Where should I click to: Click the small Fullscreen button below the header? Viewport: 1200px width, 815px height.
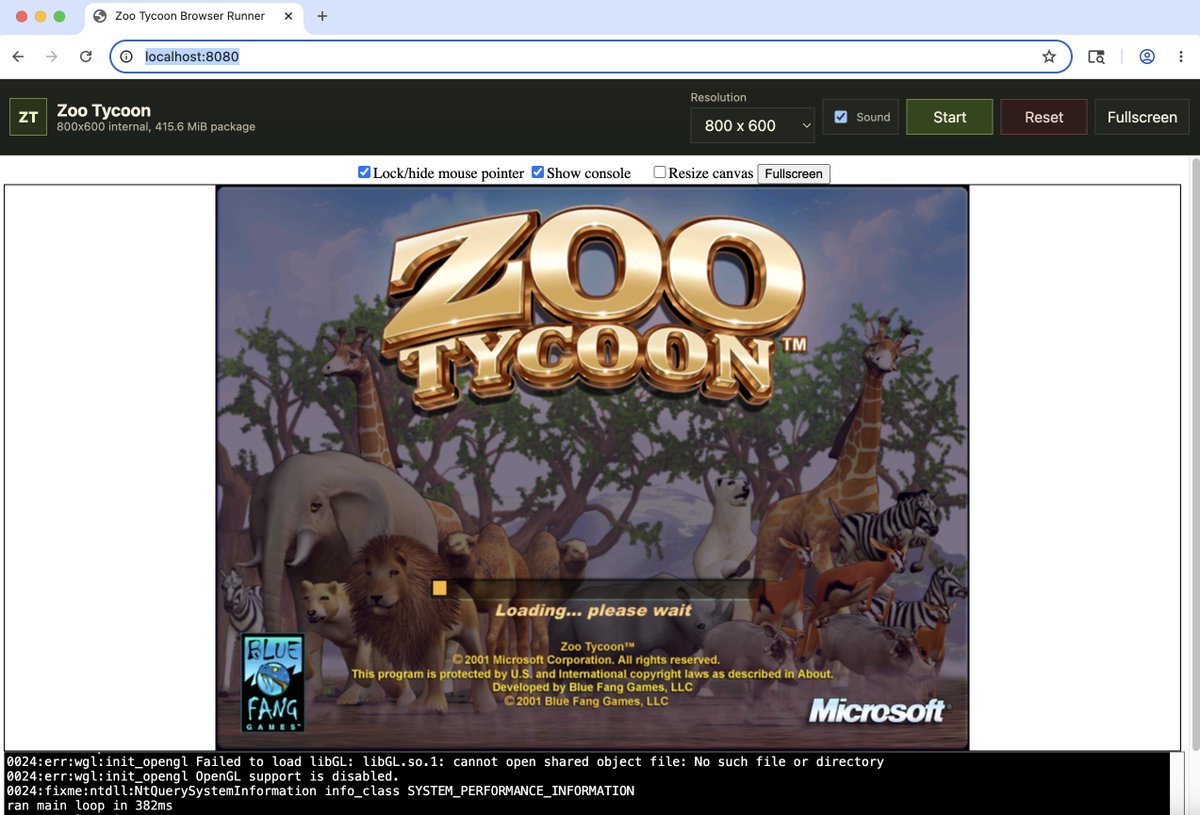click(x=793, y=173)
